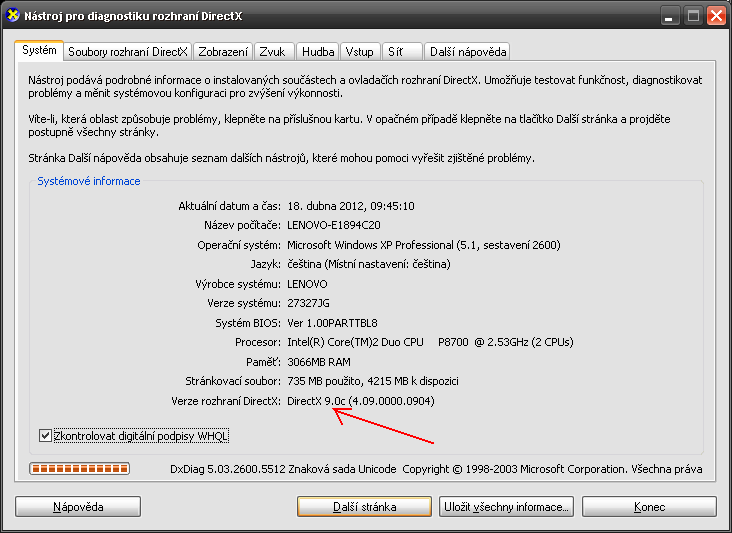732x533 pixels.
Task: Click system version 27327JG
Action: (x=308, y=303)
